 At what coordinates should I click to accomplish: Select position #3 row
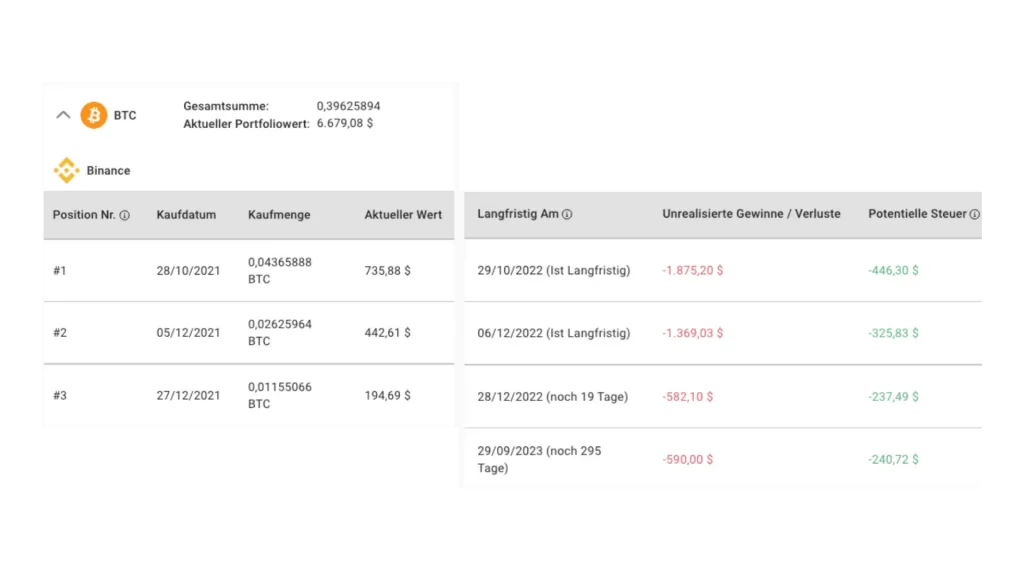[60, 396]
